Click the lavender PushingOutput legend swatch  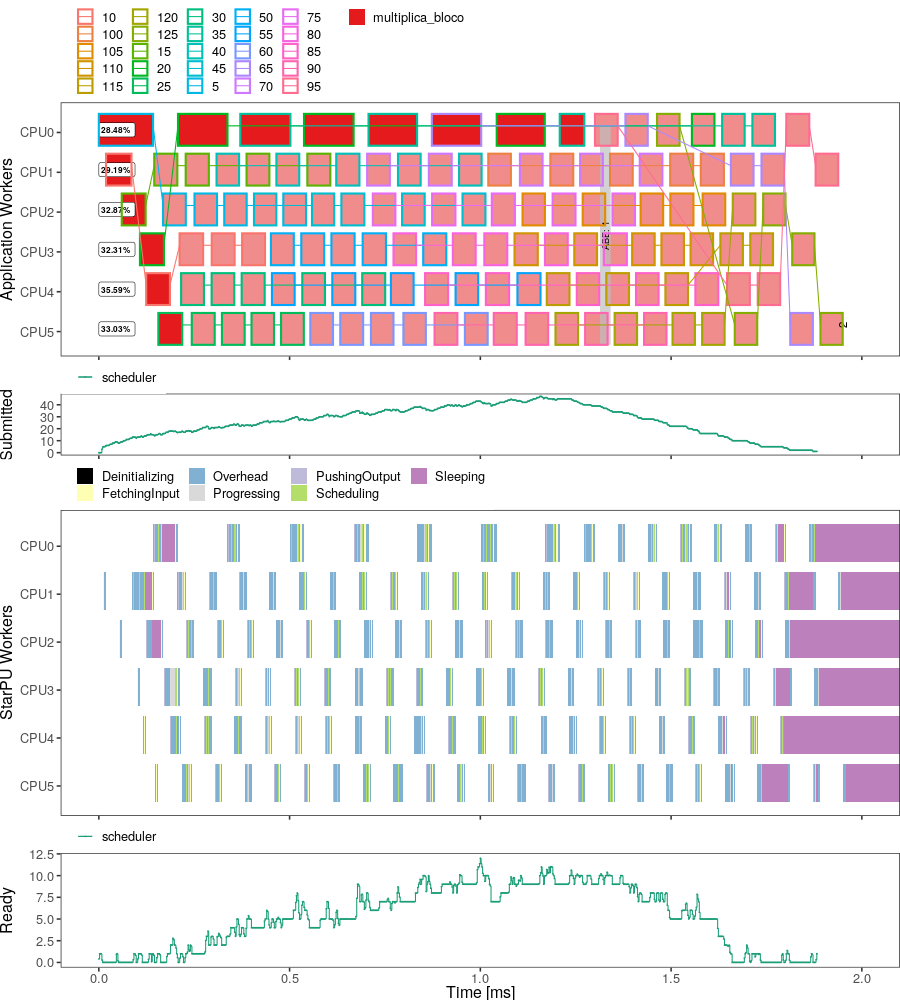pos(300,477)
